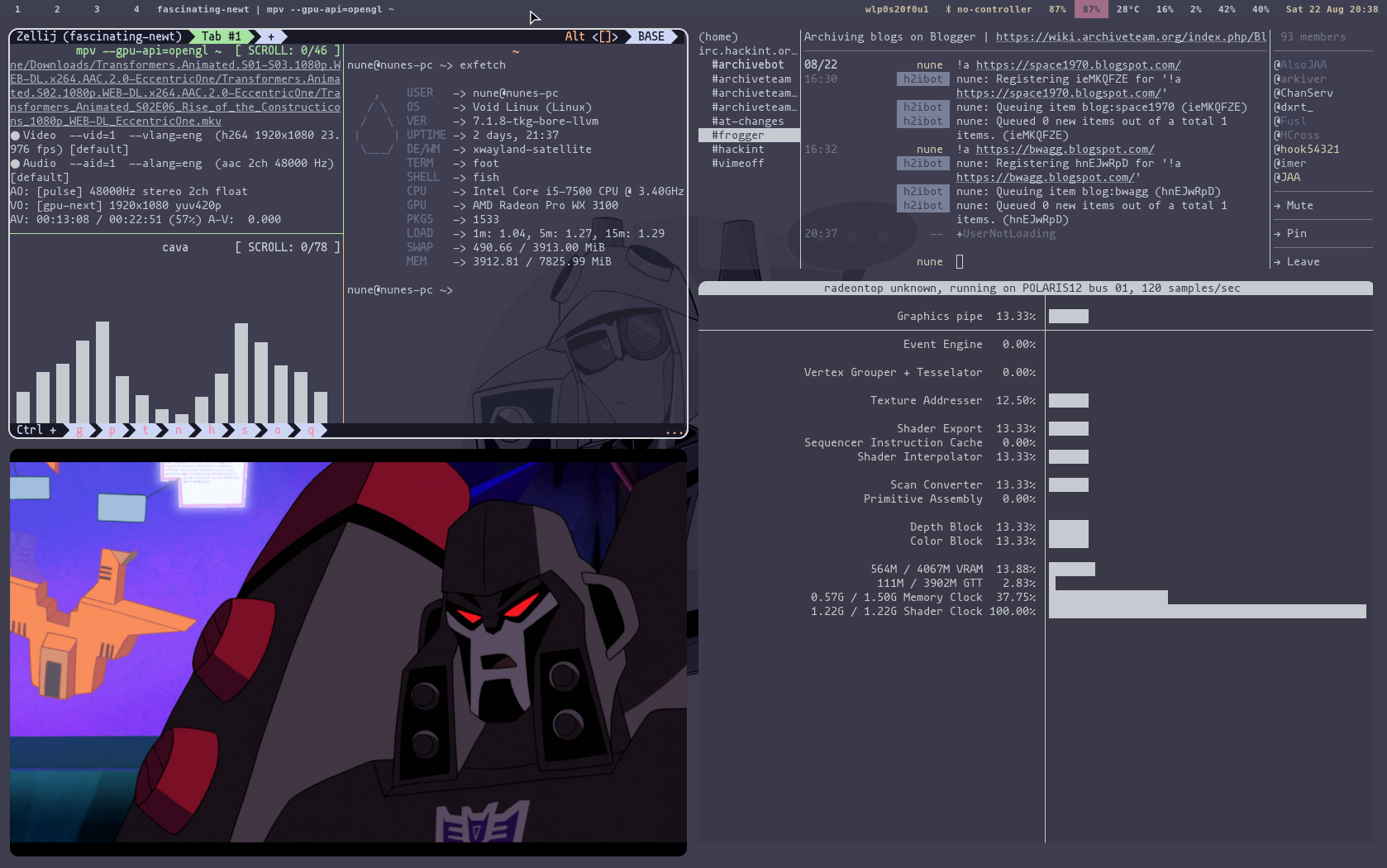The height and width of the screenshot is (868, 1387).
Task: Click the BASE mode indicator in Zellij
Action: point(651,36)
